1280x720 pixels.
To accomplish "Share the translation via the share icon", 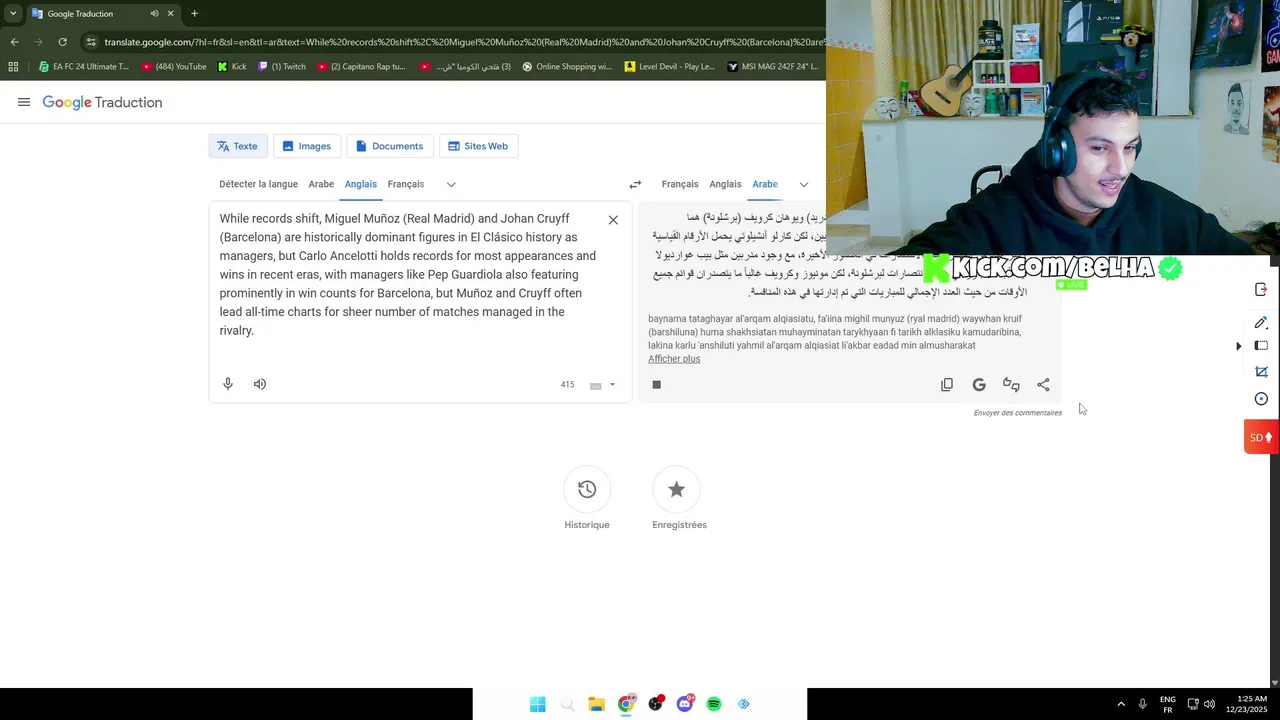I will (1043, 384).
